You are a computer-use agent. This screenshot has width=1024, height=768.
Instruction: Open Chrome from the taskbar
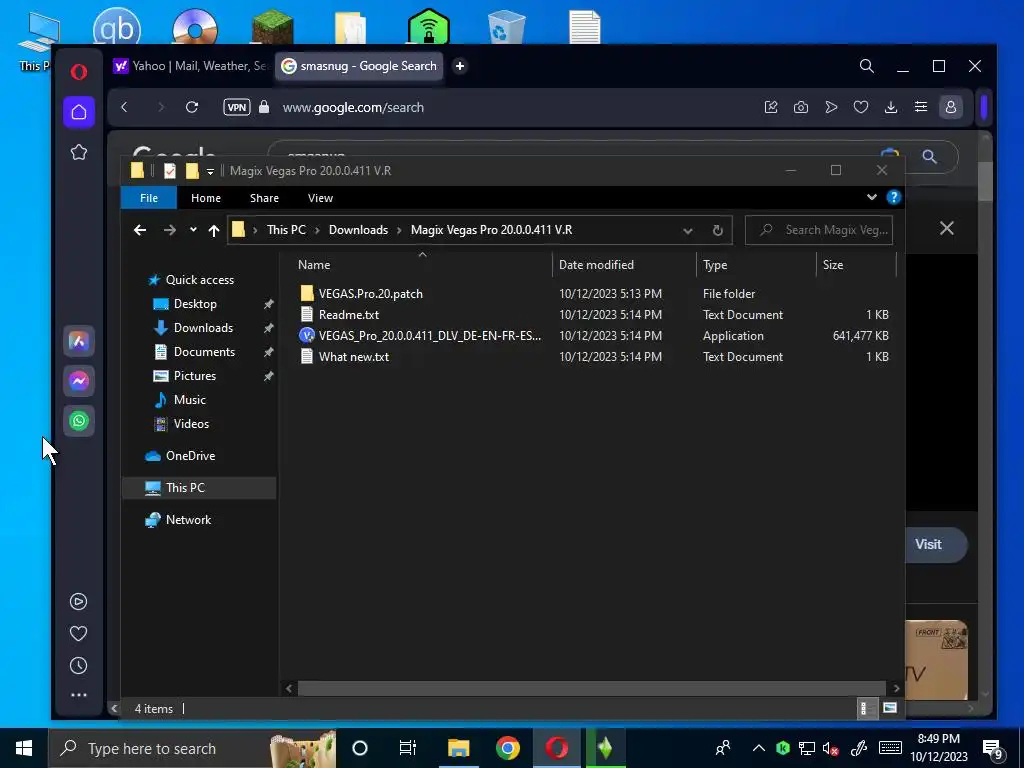pos(507,748)
